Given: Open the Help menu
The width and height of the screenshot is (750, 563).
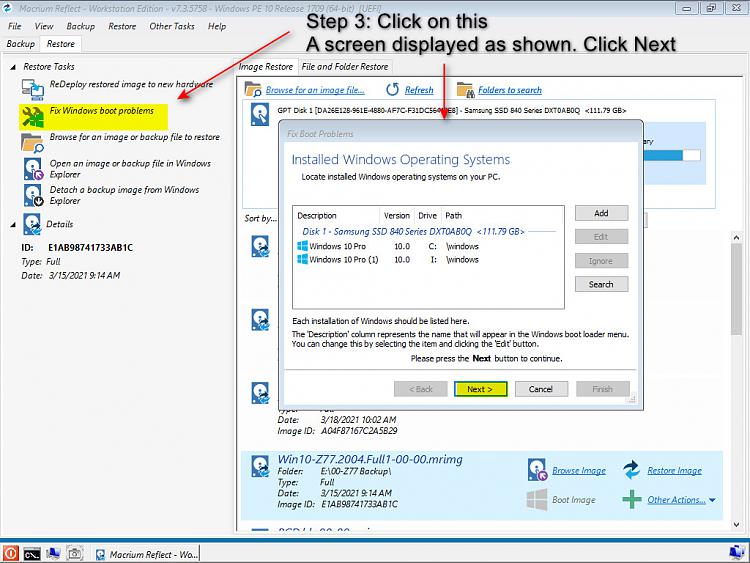Looking at the screenshot, I should (x=217, y=26).
